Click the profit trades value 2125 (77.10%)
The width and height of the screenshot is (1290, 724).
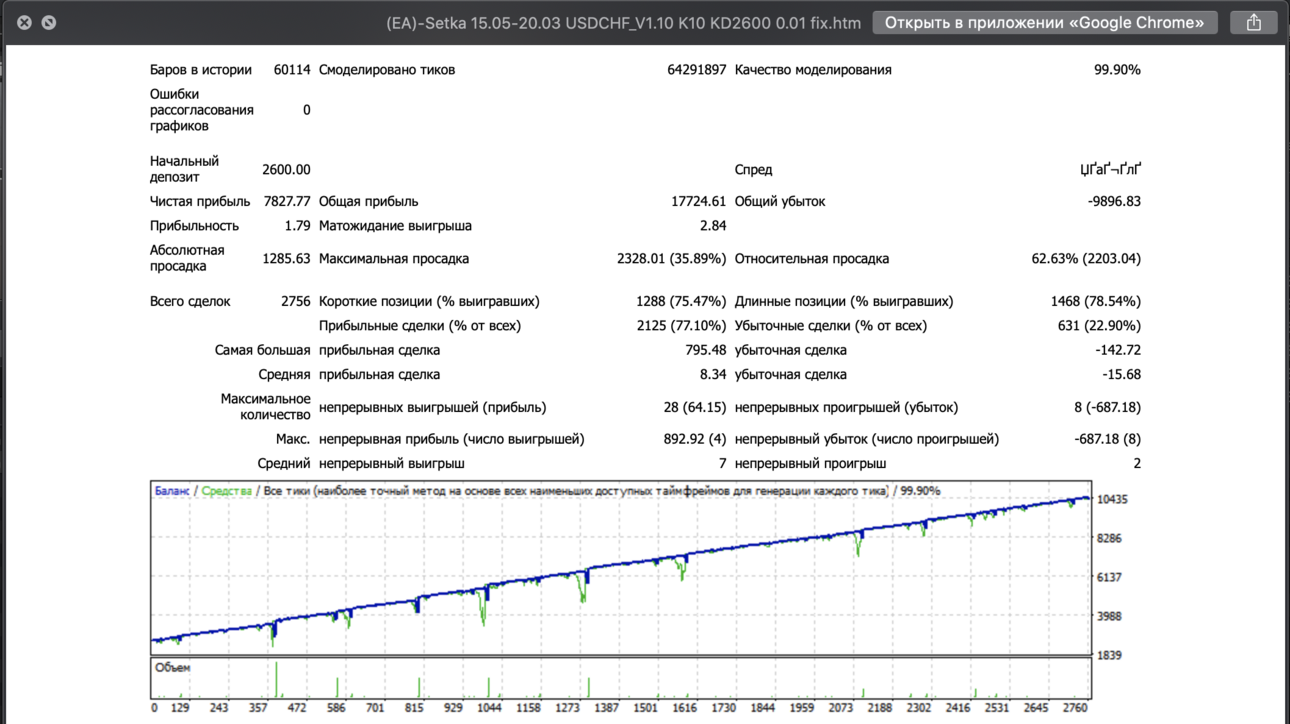[681, 326]
